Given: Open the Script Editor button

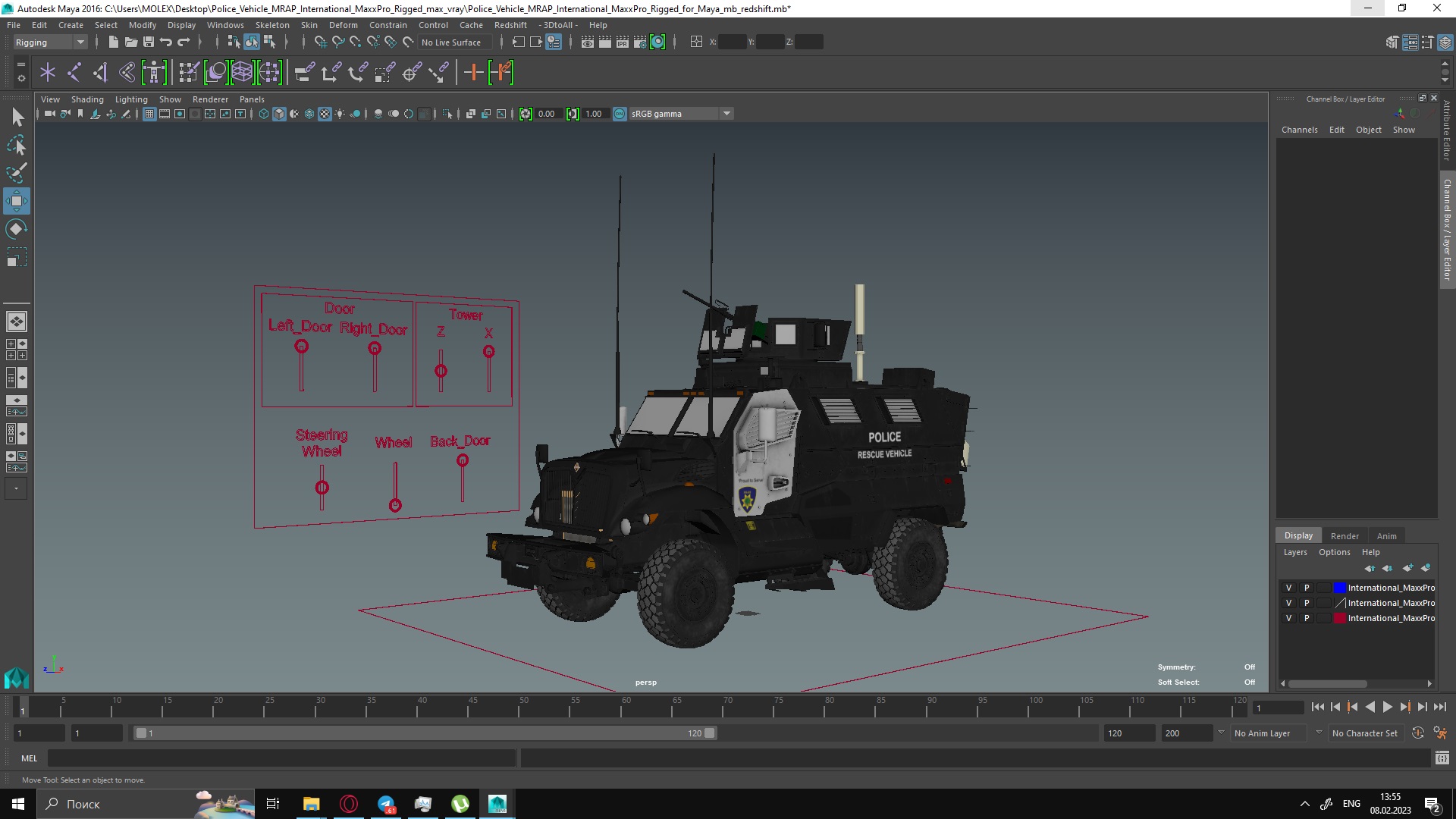Looking at the screenshot, I should [1442, 758].
